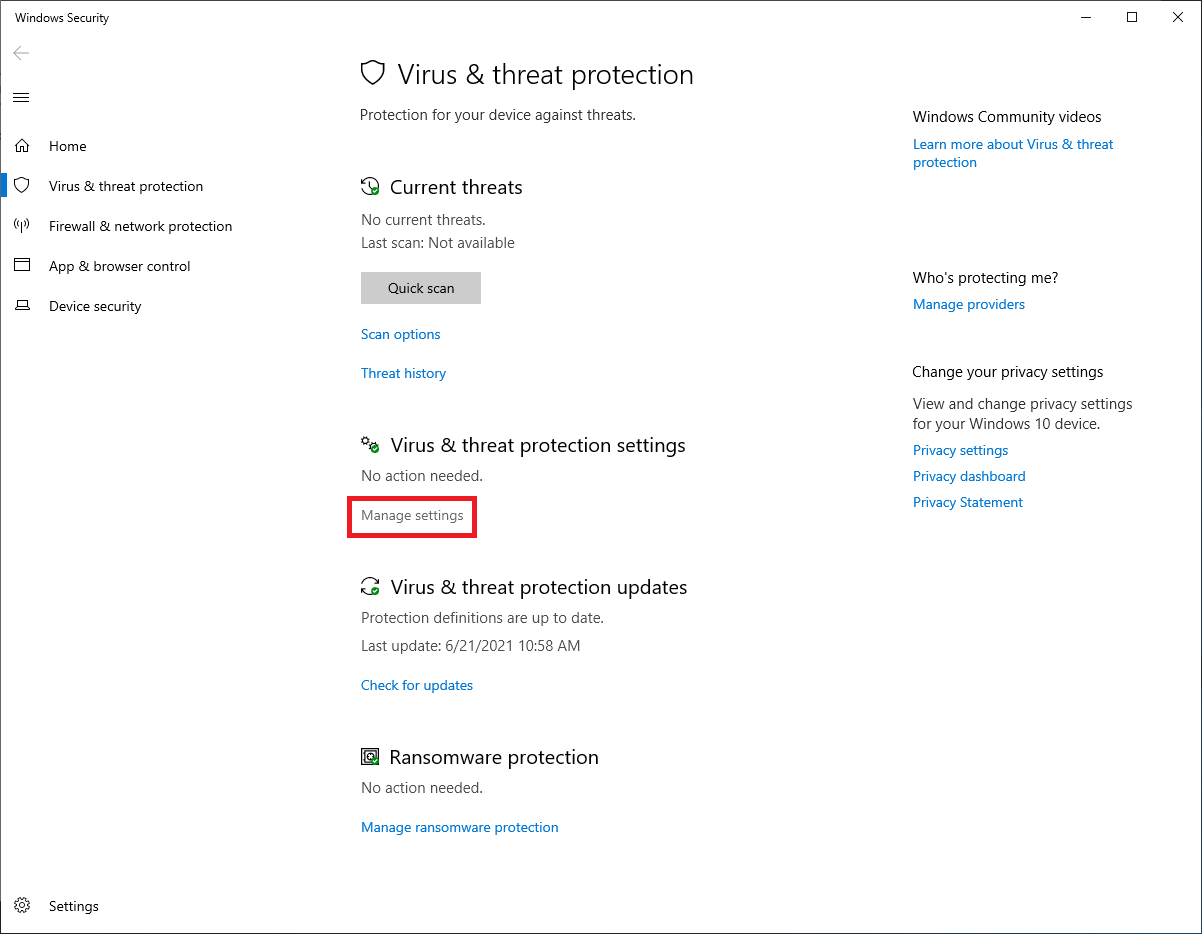Open Manage ransomware protection

coord(459,827)
